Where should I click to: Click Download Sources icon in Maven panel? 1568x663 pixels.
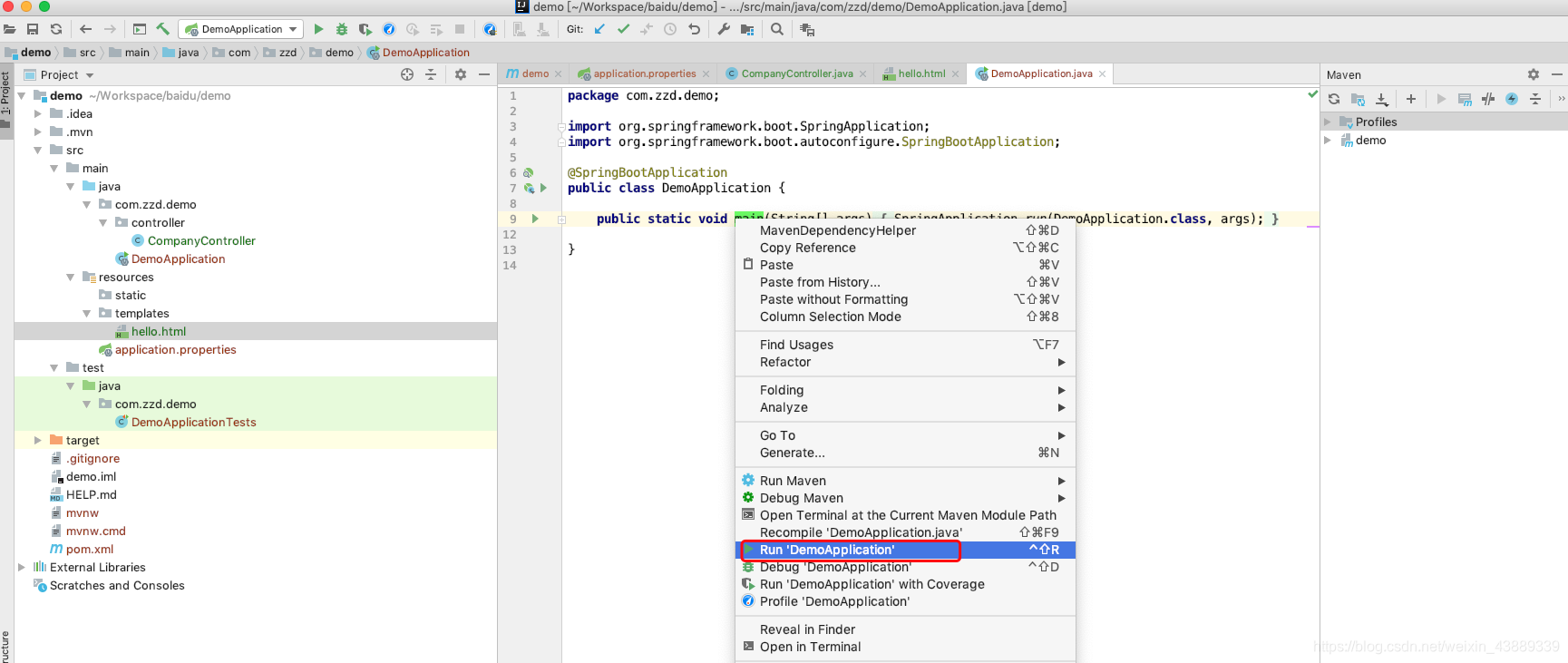coord(1381,99)
